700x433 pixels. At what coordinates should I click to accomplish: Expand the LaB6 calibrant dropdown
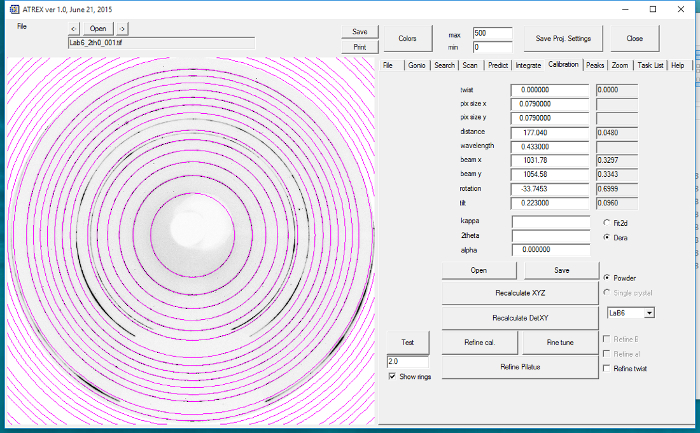click(x=650, y=313)
